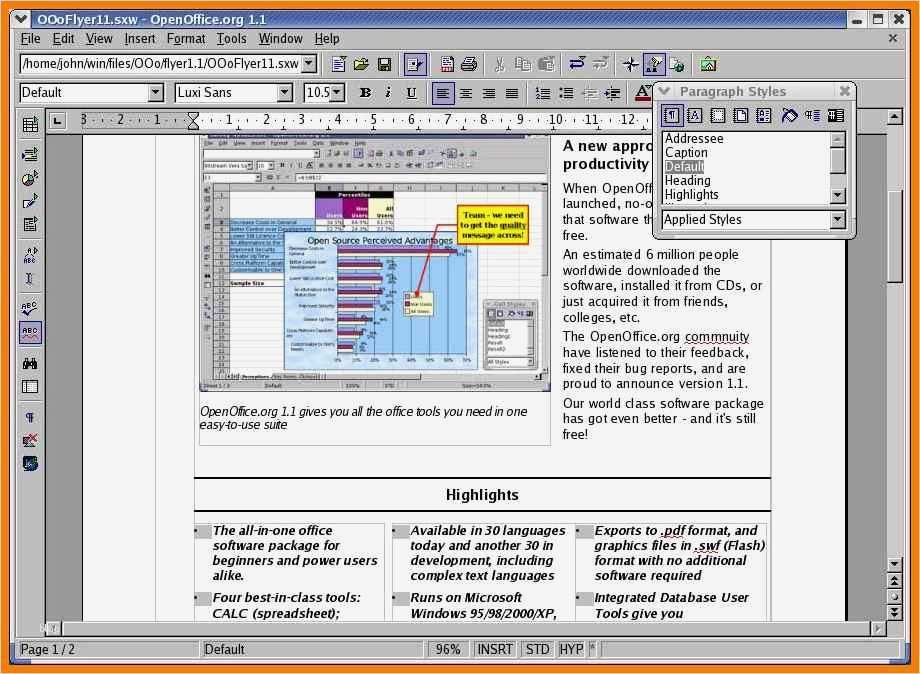Save the document with the Save icon
The height and width of the screenshot is (674, 920).
385,64
